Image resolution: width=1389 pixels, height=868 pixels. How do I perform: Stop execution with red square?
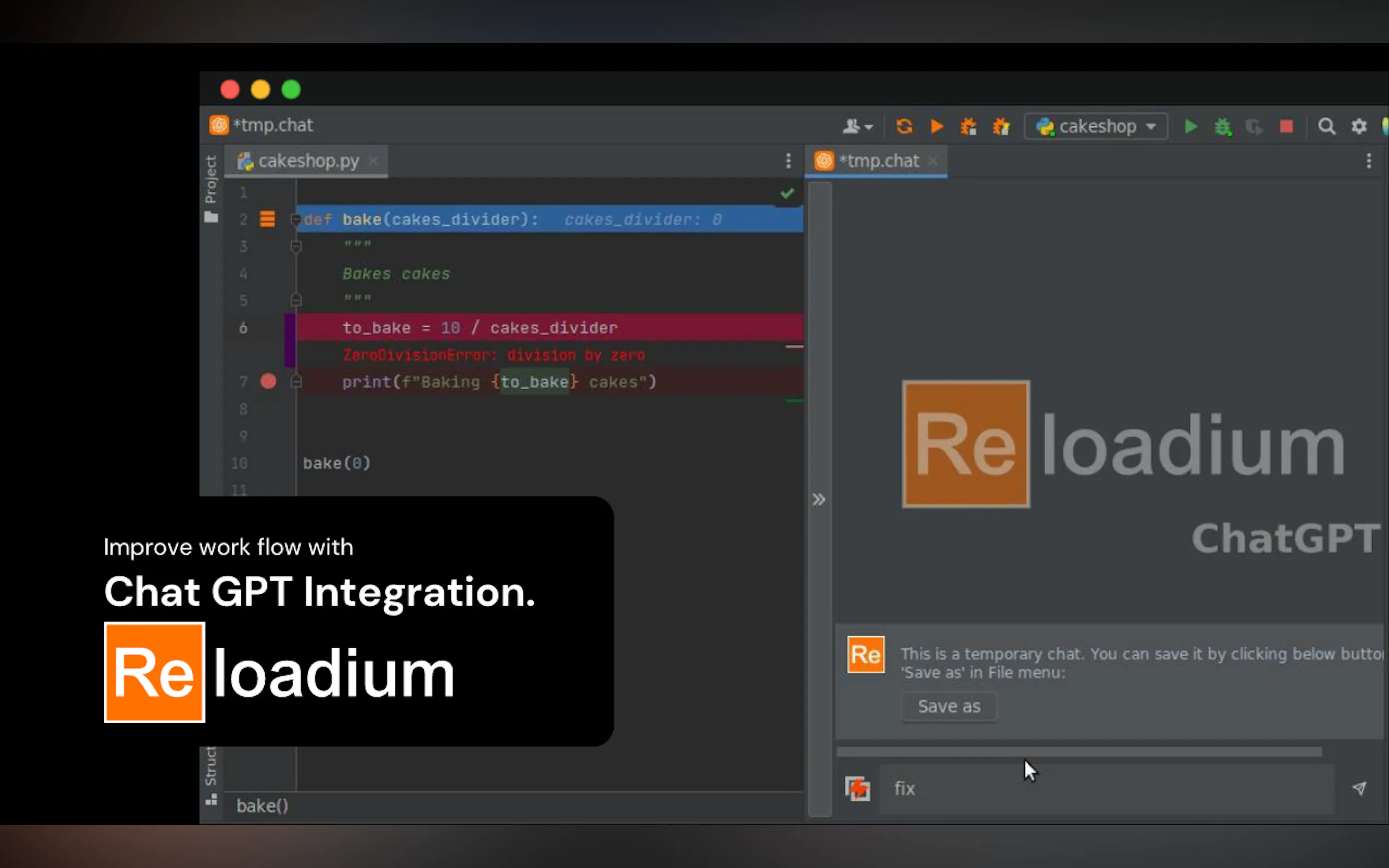click(1287, 126)
